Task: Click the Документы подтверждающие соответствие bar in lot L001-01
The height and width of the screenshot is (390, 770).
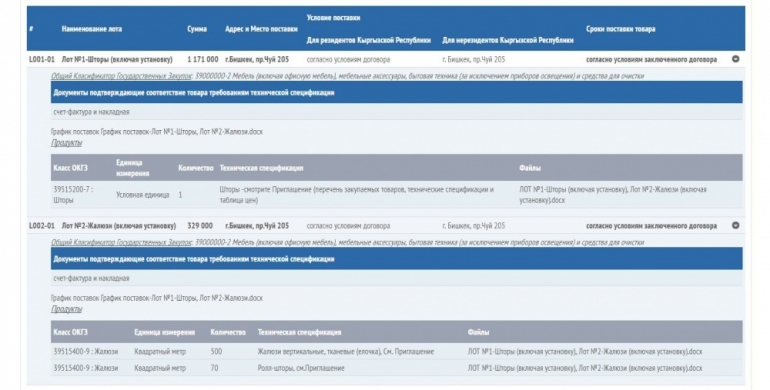Action: [x=397, y=92]
